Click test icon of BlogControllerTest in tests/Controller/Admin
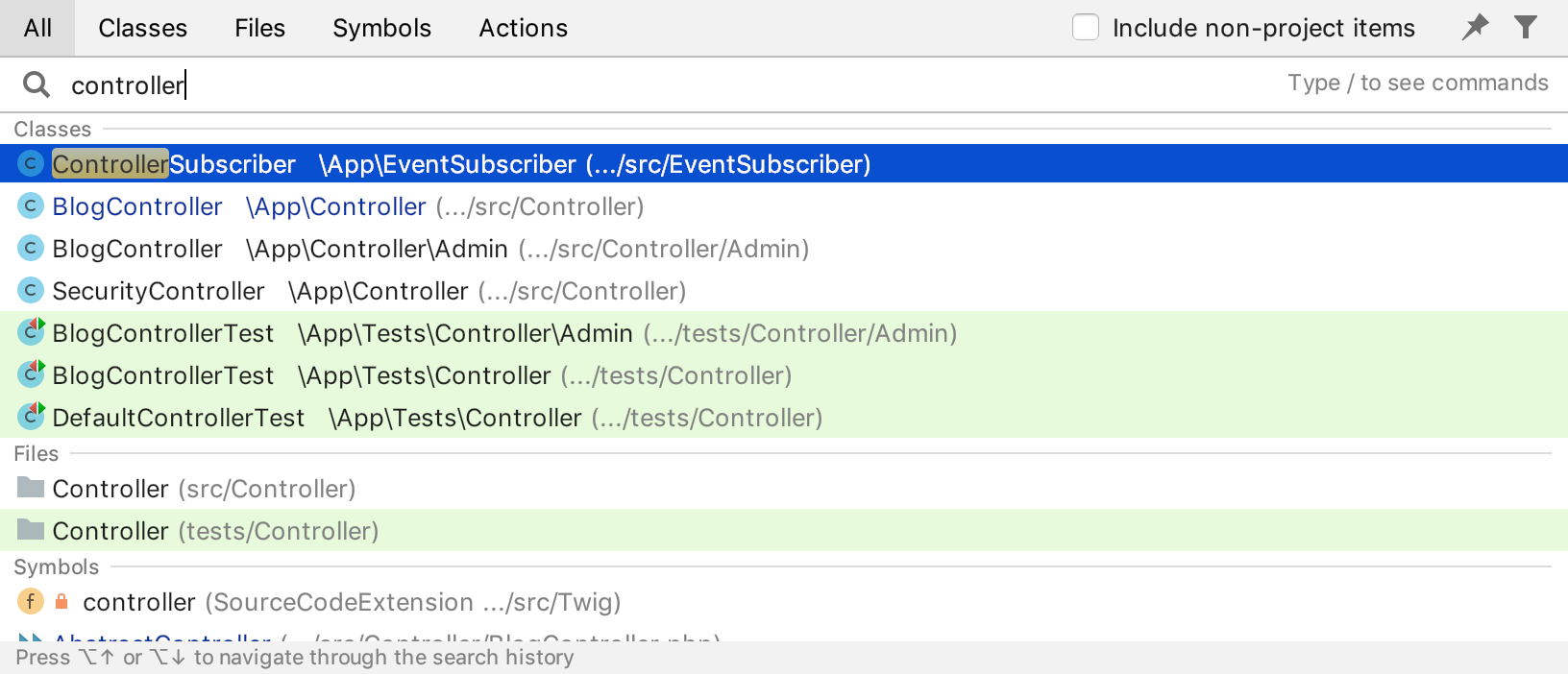This screenshot has height=674, width=1568. (32, 331)
